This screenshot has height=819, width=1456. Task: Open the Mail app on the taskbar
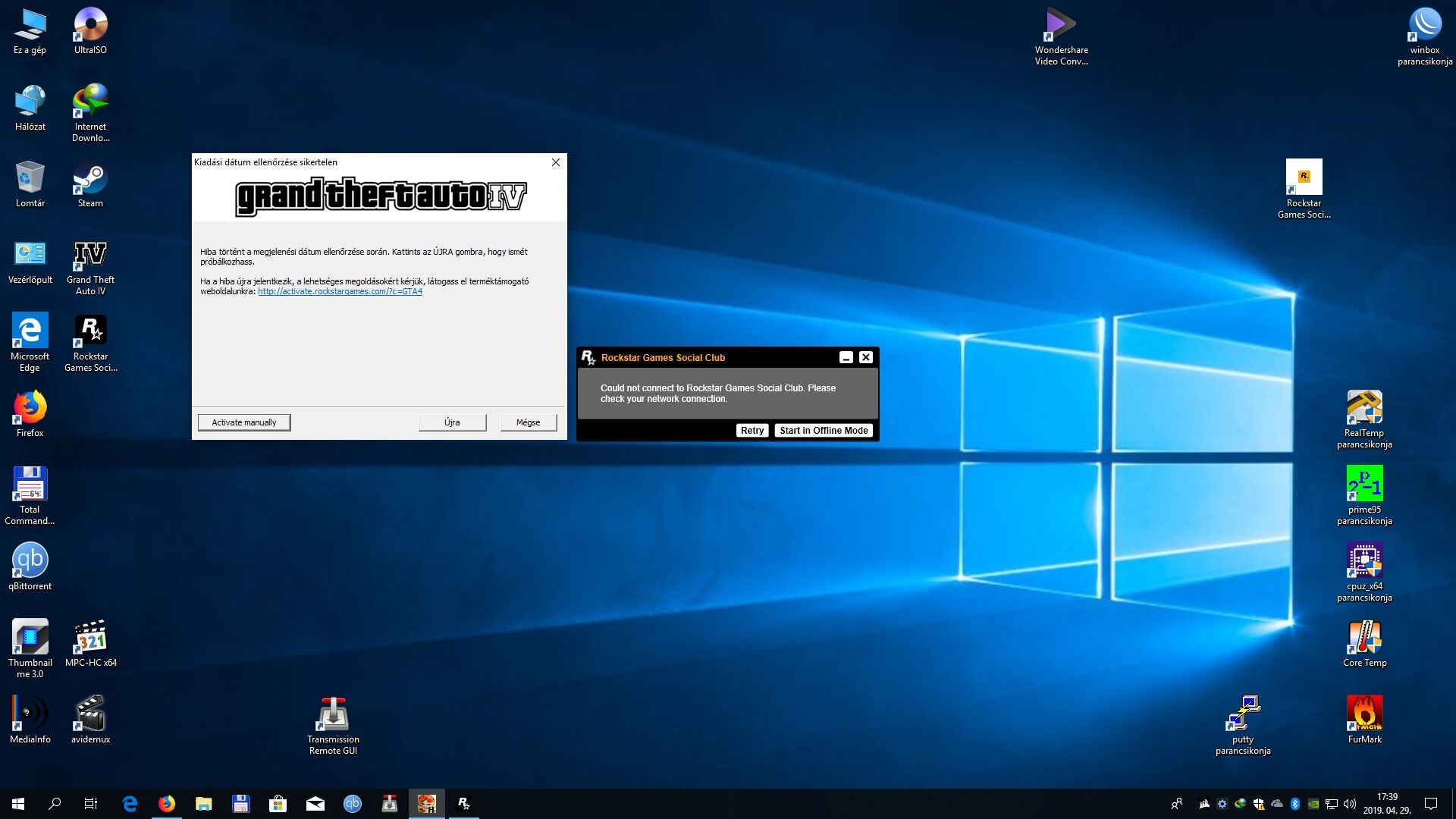(x=315, y=804)
